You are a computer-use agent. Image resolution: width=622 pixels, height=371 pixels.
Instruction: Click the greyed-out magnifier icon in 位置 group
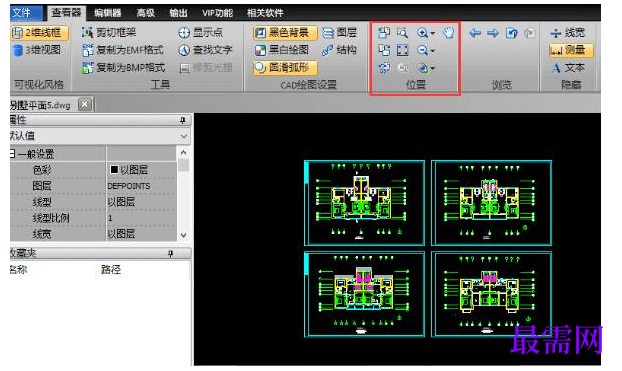tap(403, 68)
